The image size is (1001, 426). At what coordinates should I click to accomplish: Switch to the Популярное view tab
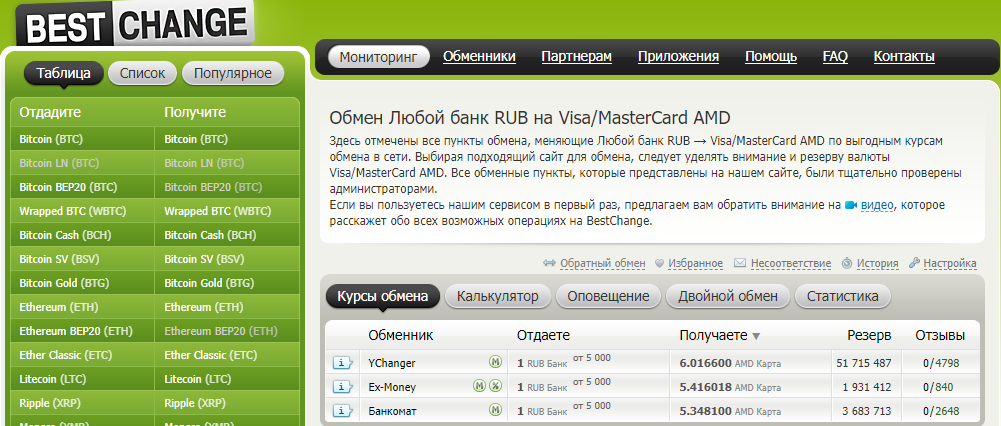point(233,73)
